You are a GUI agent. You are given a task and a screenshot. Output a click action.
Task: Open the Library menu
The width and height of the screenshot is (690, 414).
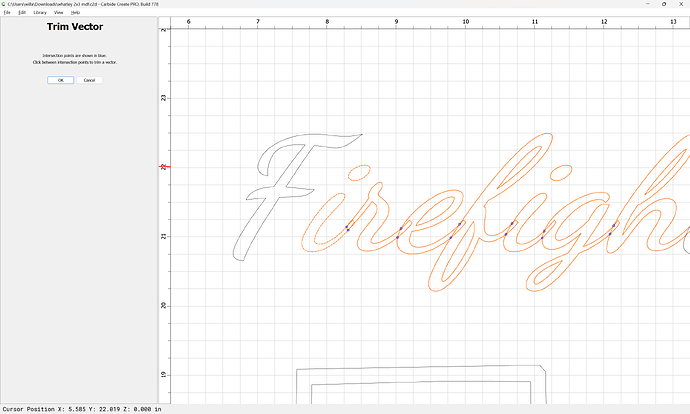40,12
